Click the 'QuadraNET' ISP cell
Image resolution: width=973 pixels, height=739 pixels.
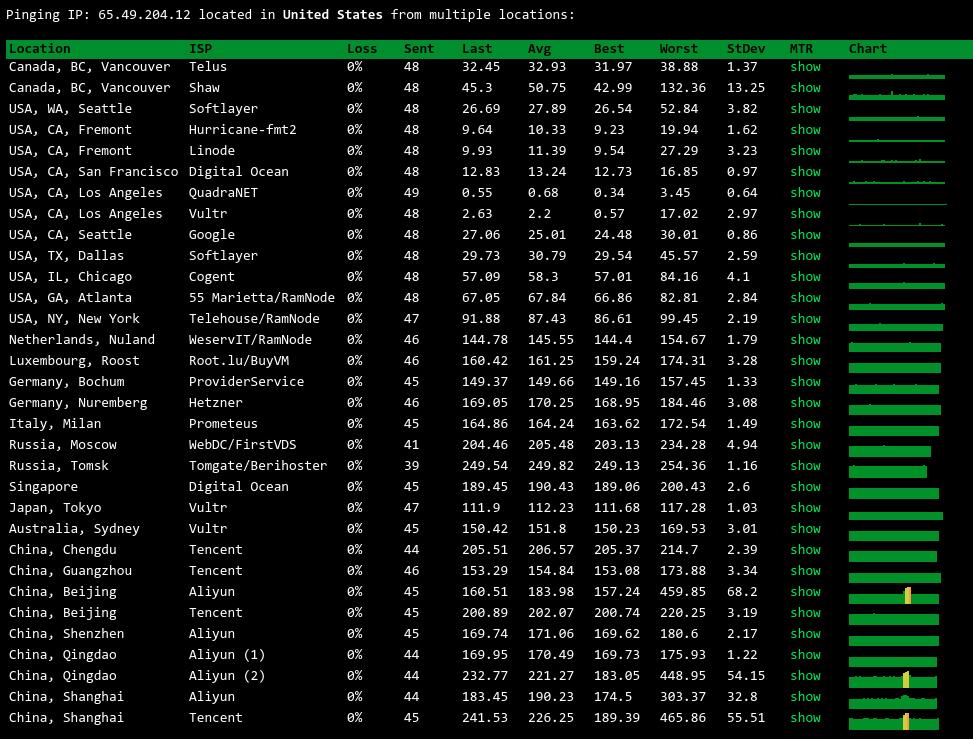pos(223,193)
